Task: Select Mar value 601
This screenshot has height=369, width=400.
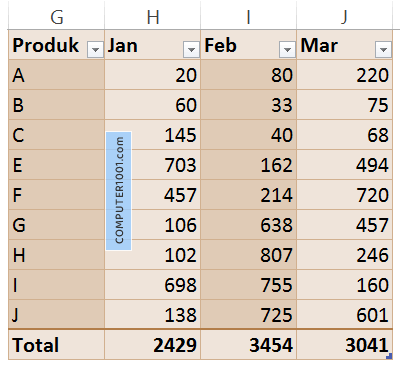Action: (x=345, y=315)
